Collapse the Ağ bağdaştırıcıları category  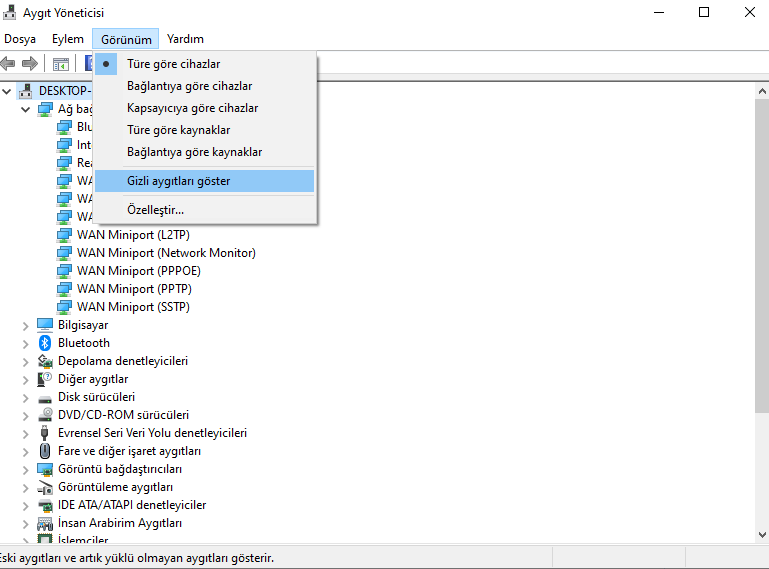pos(26,109)
